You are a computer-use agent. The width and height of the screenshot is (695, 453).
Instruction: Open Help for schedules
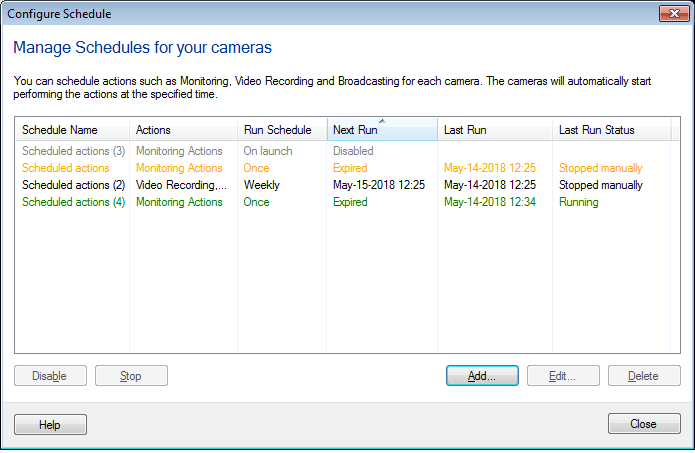click(x=50, y=424)
